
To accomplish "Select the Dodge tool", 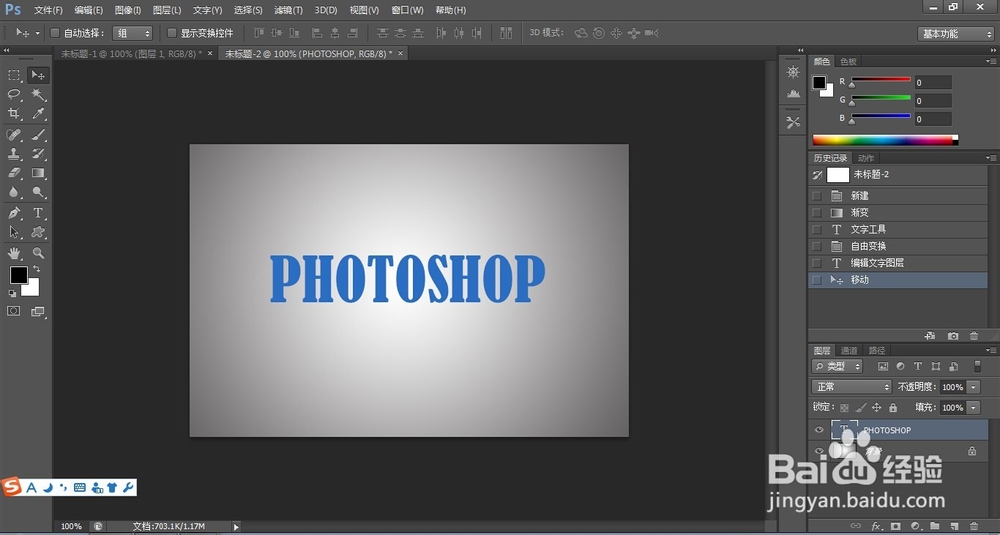I will tap(38, 192).
